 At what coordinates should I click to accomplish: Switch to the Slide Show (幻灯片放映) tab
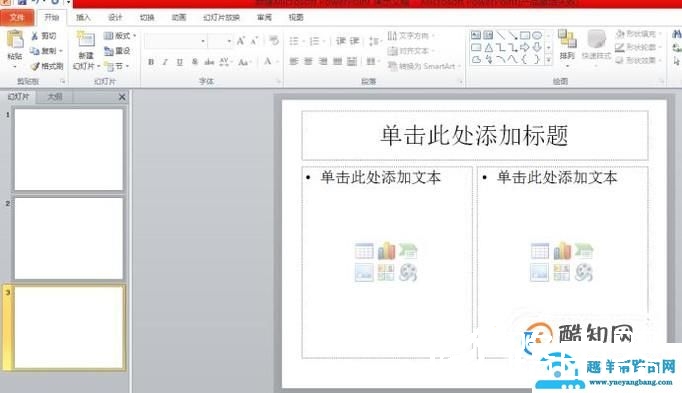click(221, 17)
